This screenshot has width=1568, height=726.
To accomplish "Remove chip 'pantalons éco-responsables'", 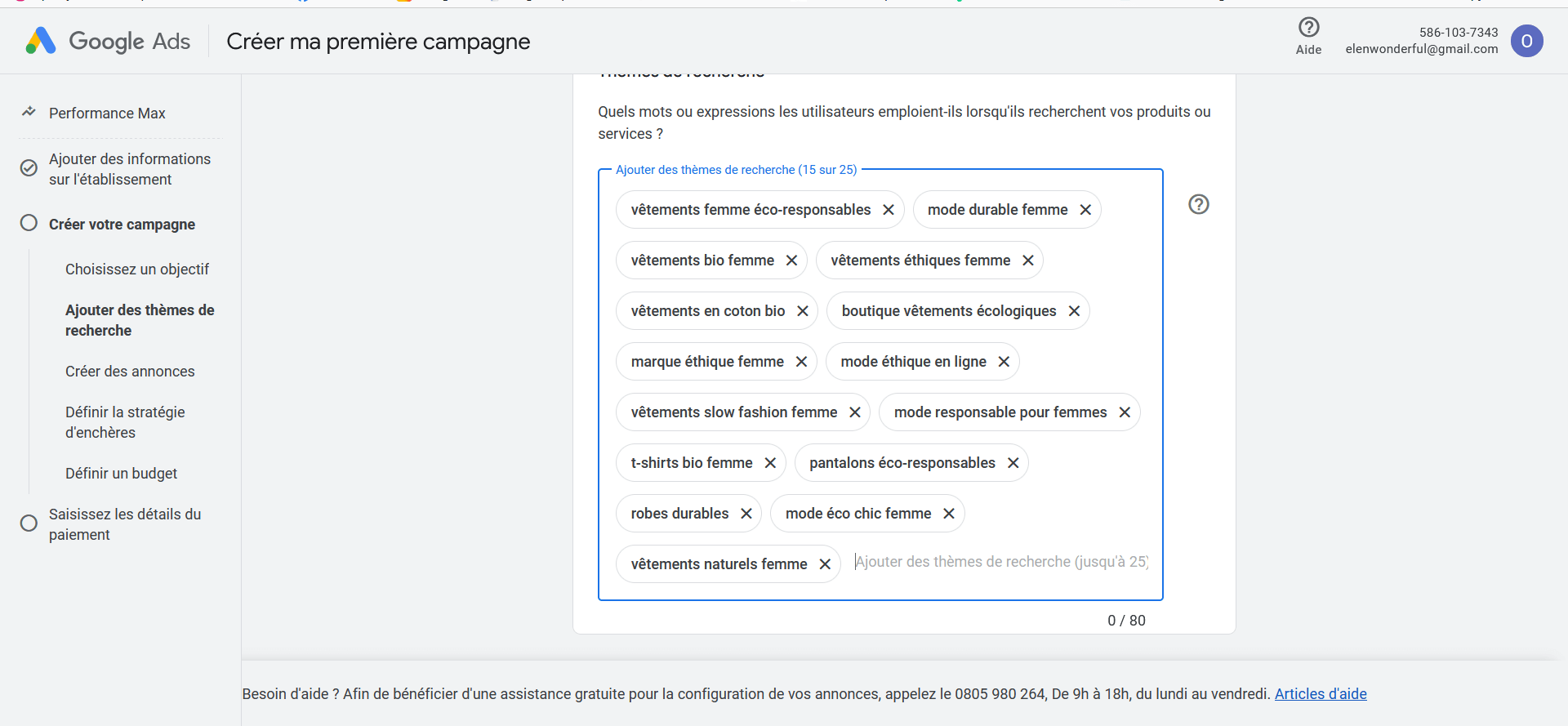I will pyautogui.click(x=1013, y=463).
